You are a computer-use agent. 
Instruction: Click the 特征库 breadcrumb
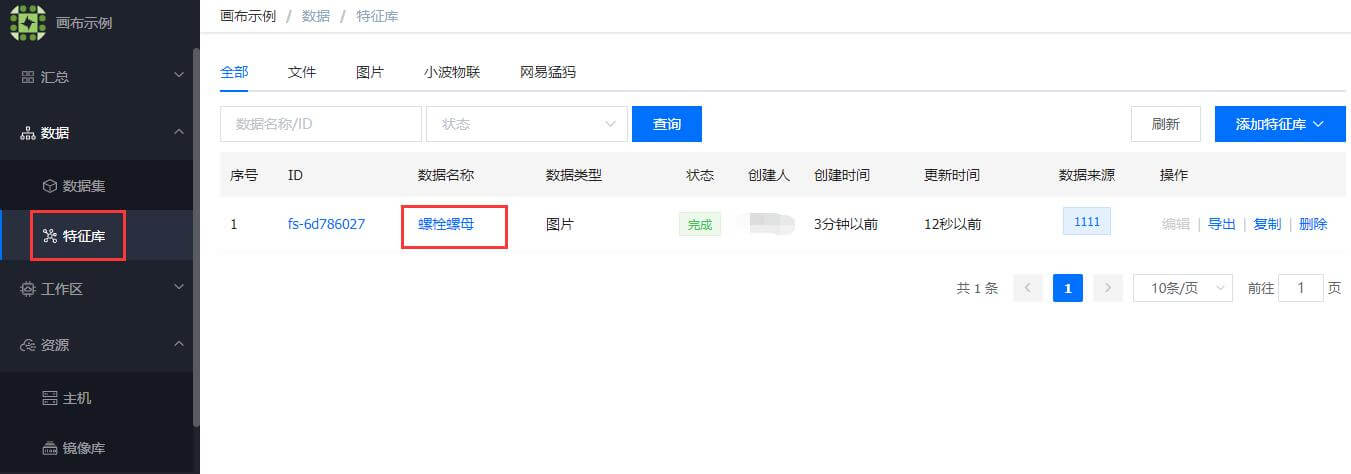[377, 16]
